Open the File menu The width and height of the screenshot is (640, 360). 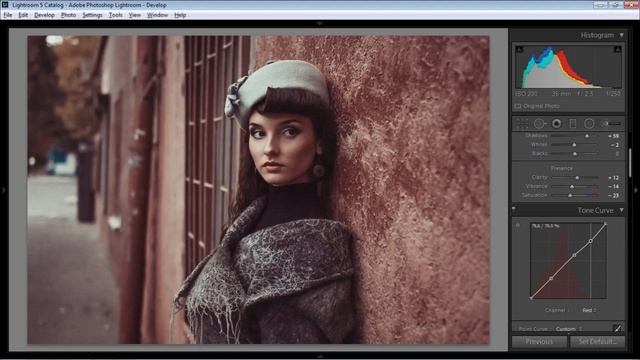(x=8, y=15)
